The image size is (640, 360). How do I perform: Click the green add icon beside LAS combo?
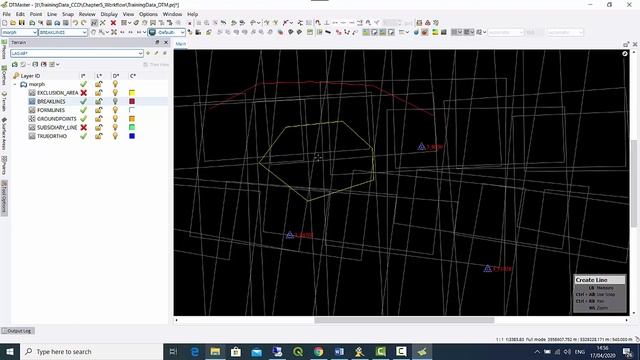click(x=148, y=53)
